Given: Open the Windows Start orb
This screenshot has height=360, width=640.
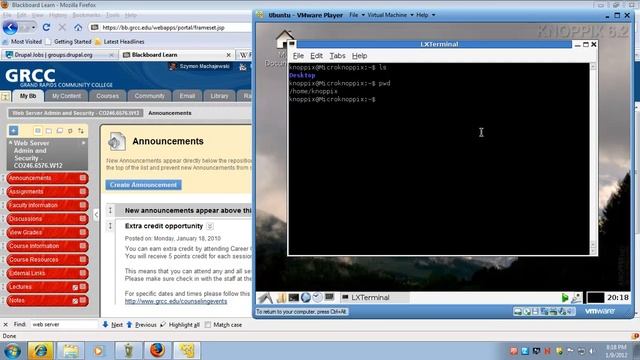Looking at the screenshot, I should pos(12,351).
